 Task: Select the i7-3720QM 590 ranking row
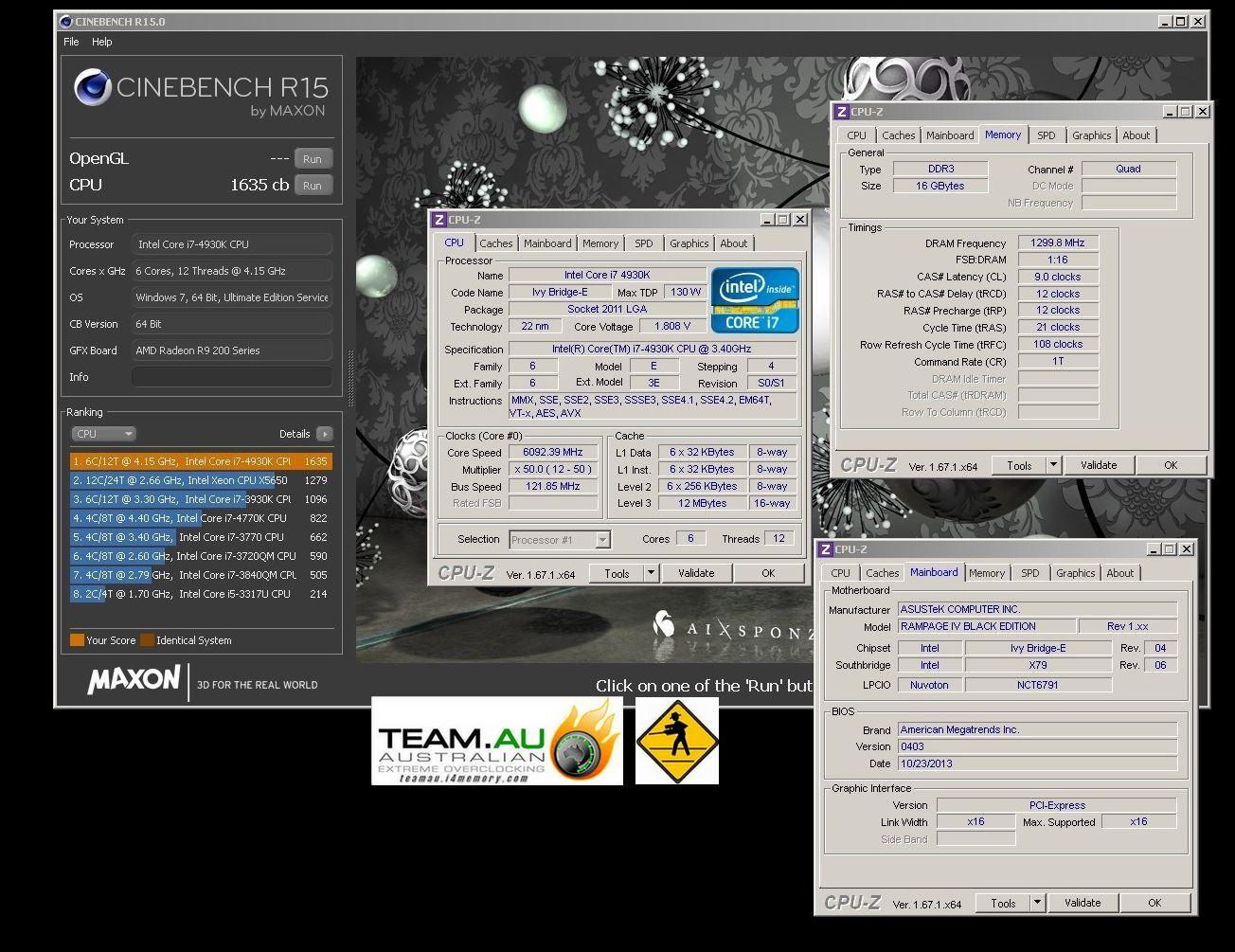click(201, 556)
